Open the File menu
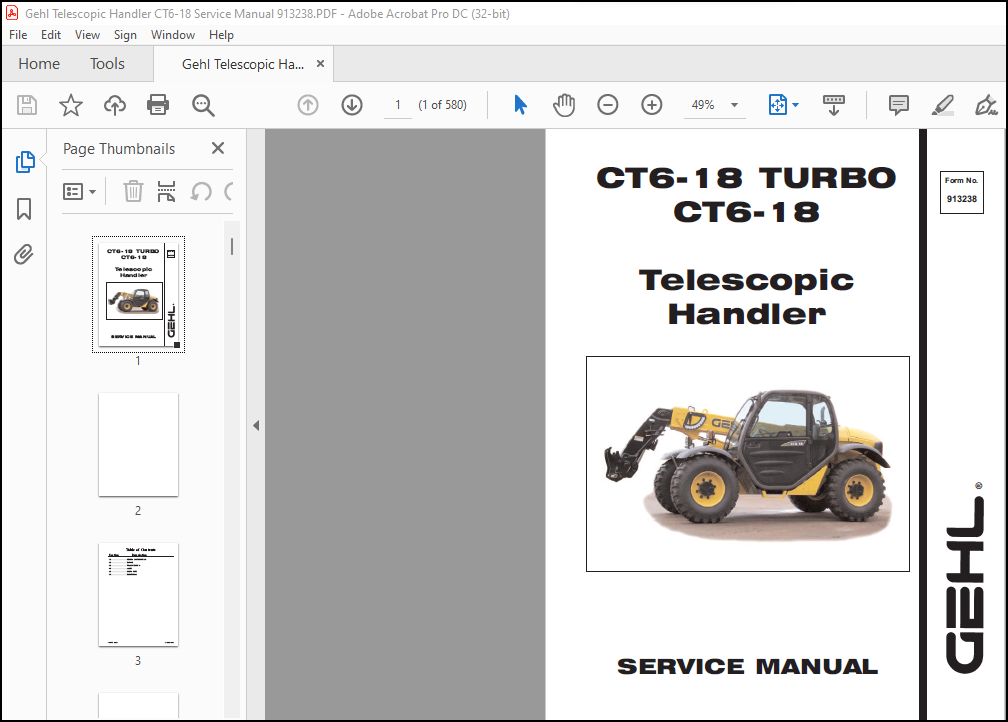1008x722 pixels. (x=18, y=35)
